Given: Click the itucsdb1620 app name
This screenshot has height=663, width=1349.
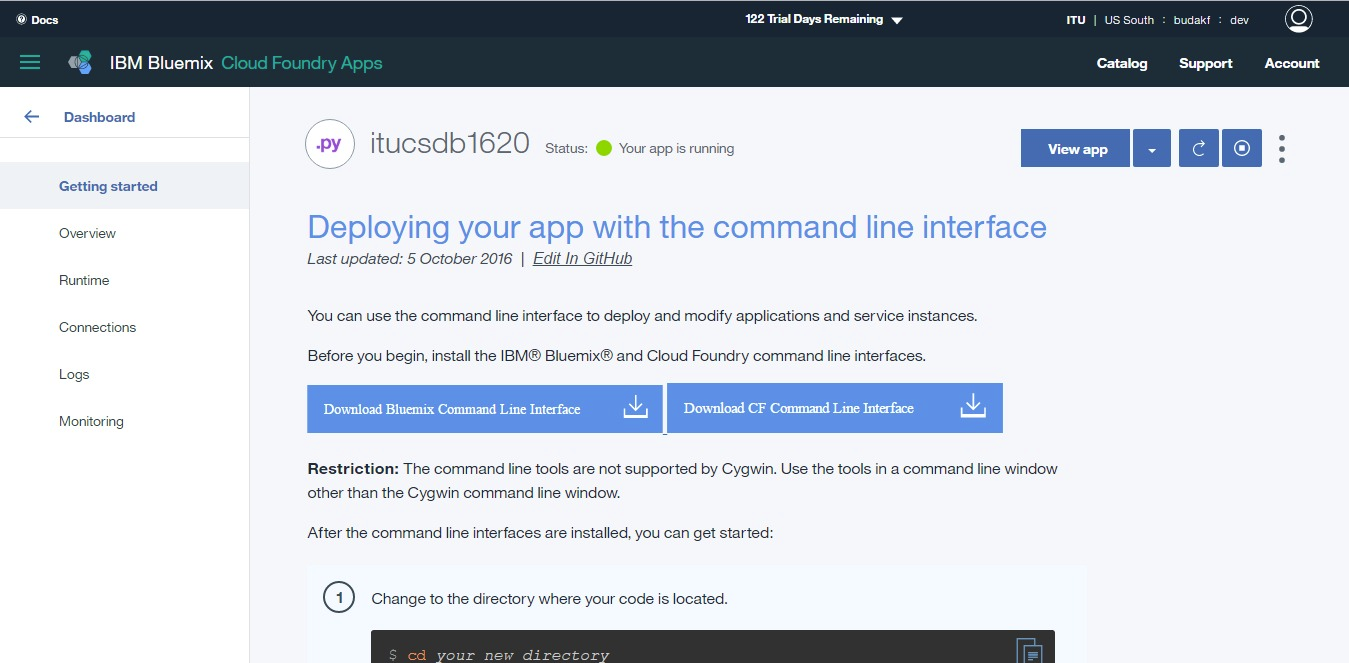Looking at the screenshot, I should tap(449, 144).
